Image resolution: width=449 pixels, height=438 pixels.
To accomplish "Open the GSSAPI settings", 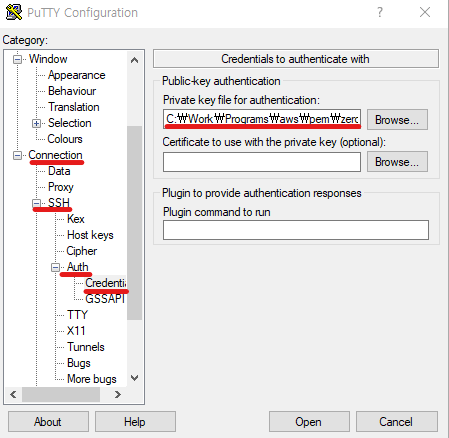I will (x=105, y=299).
